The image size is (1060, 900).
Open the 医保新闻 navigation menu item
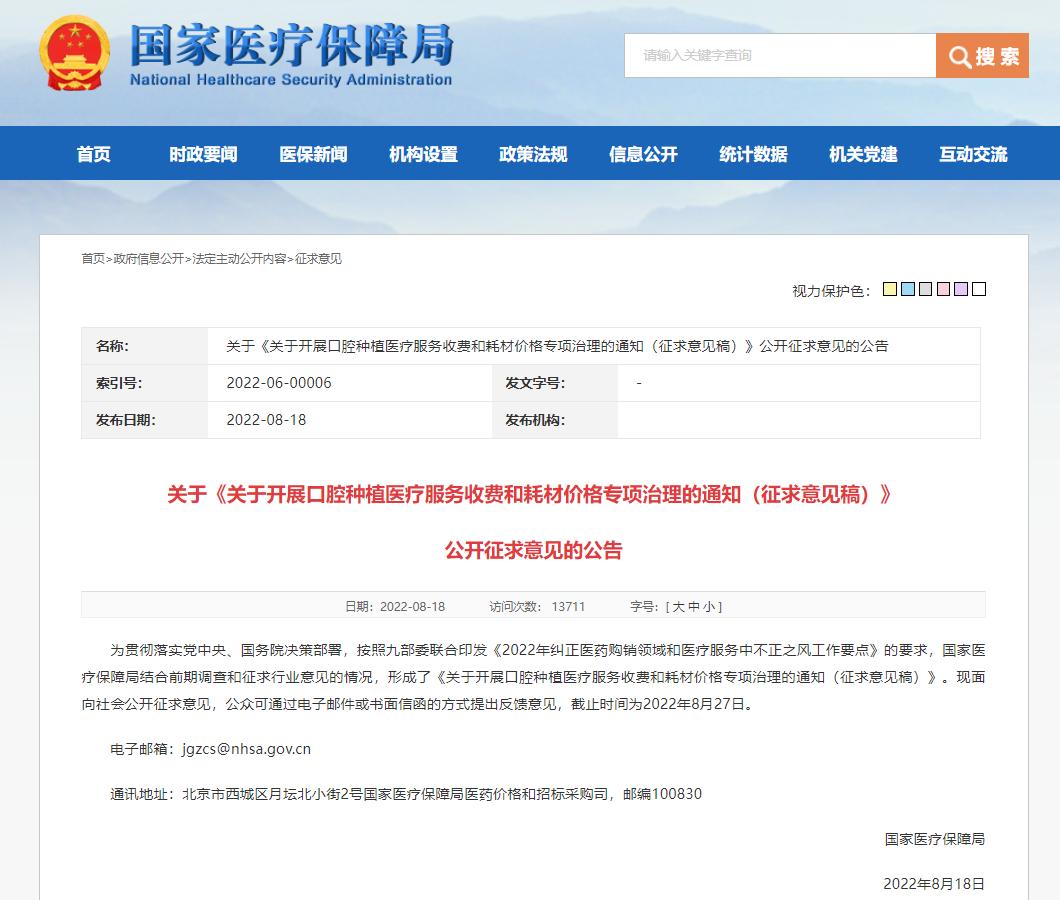click(x=314, y=153)
